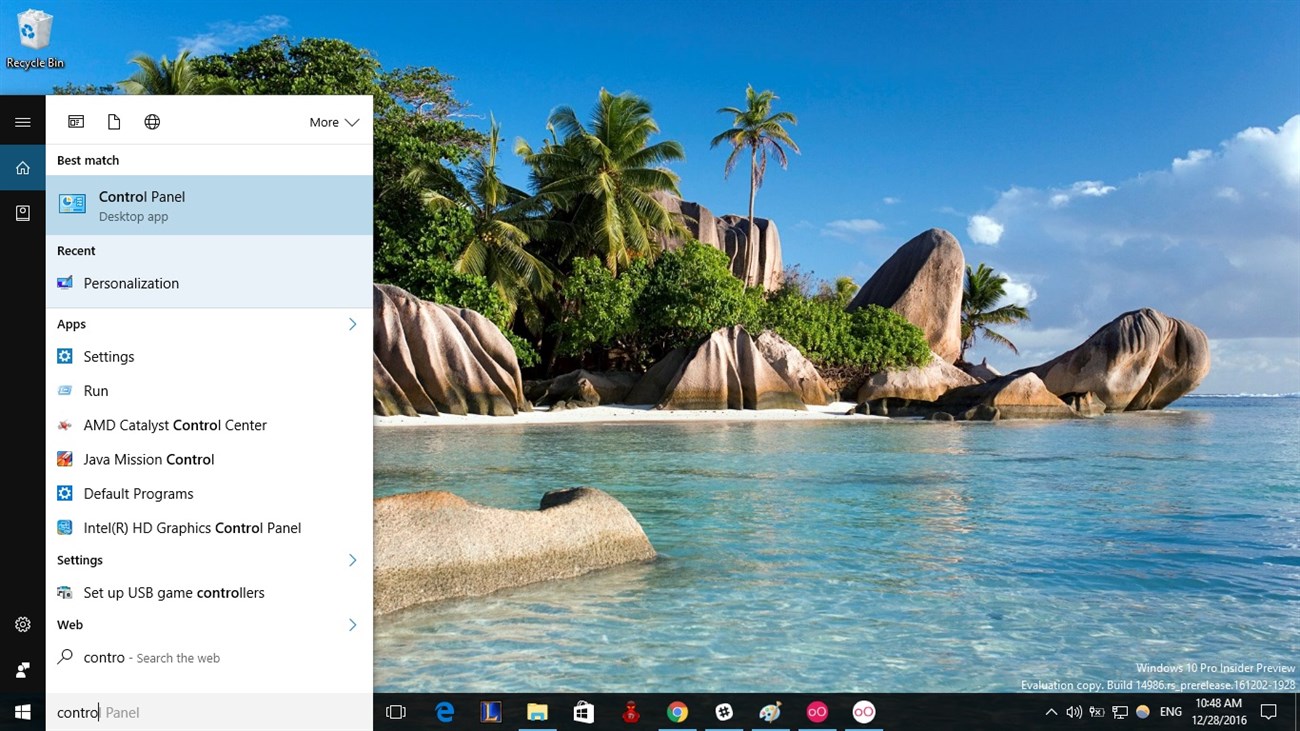
Task: Open File Explorer from taskbar
Action: (537, 712)
